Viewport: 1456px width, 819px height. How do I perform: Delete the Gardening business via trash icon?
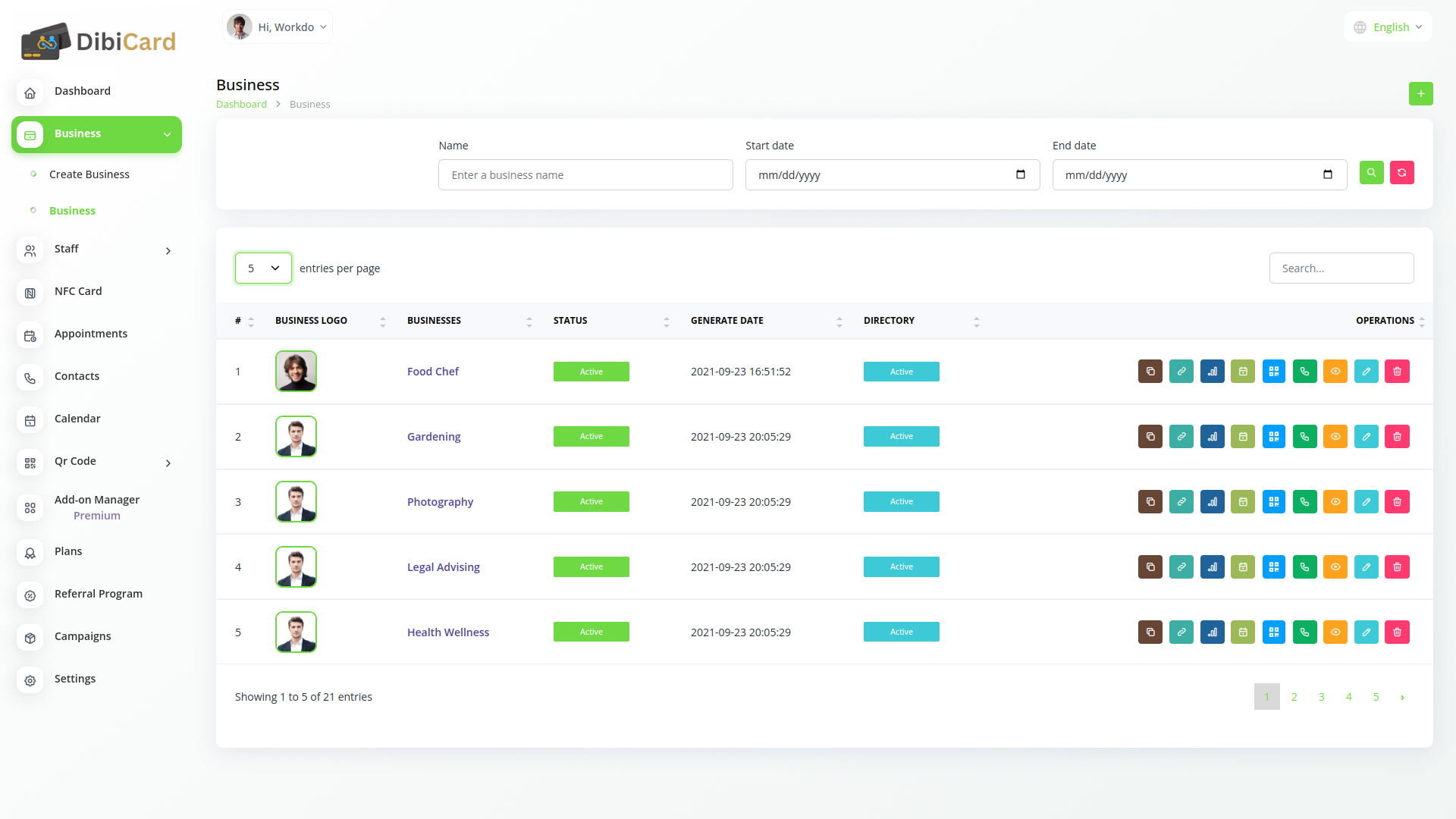coord(1397,437)
